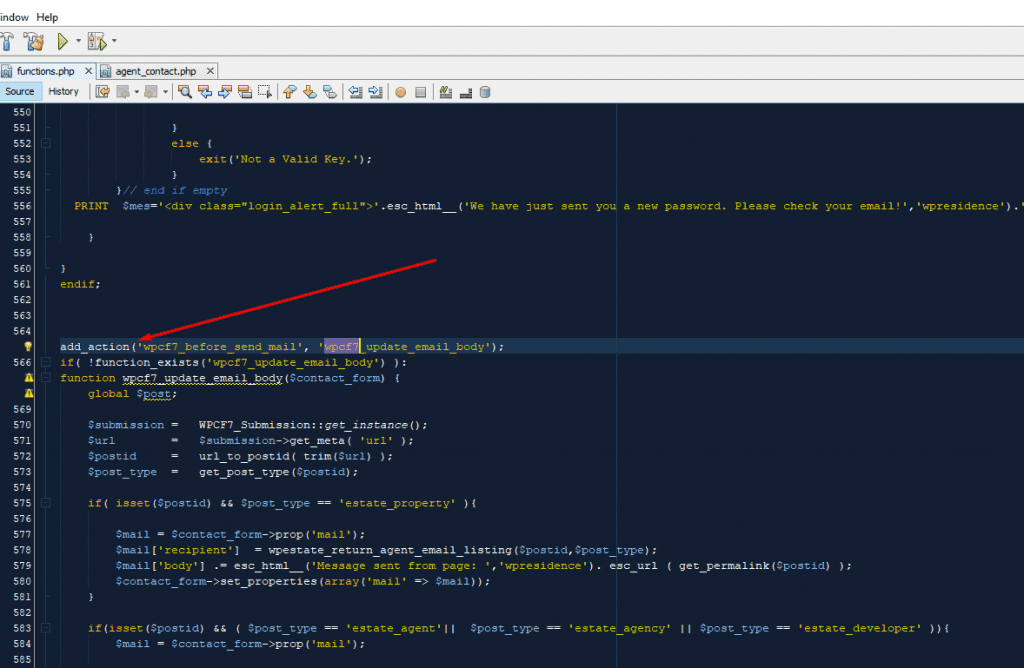Switch to the functions.php tab
This screenshot has height=668, width=1024.
(46, 71)
